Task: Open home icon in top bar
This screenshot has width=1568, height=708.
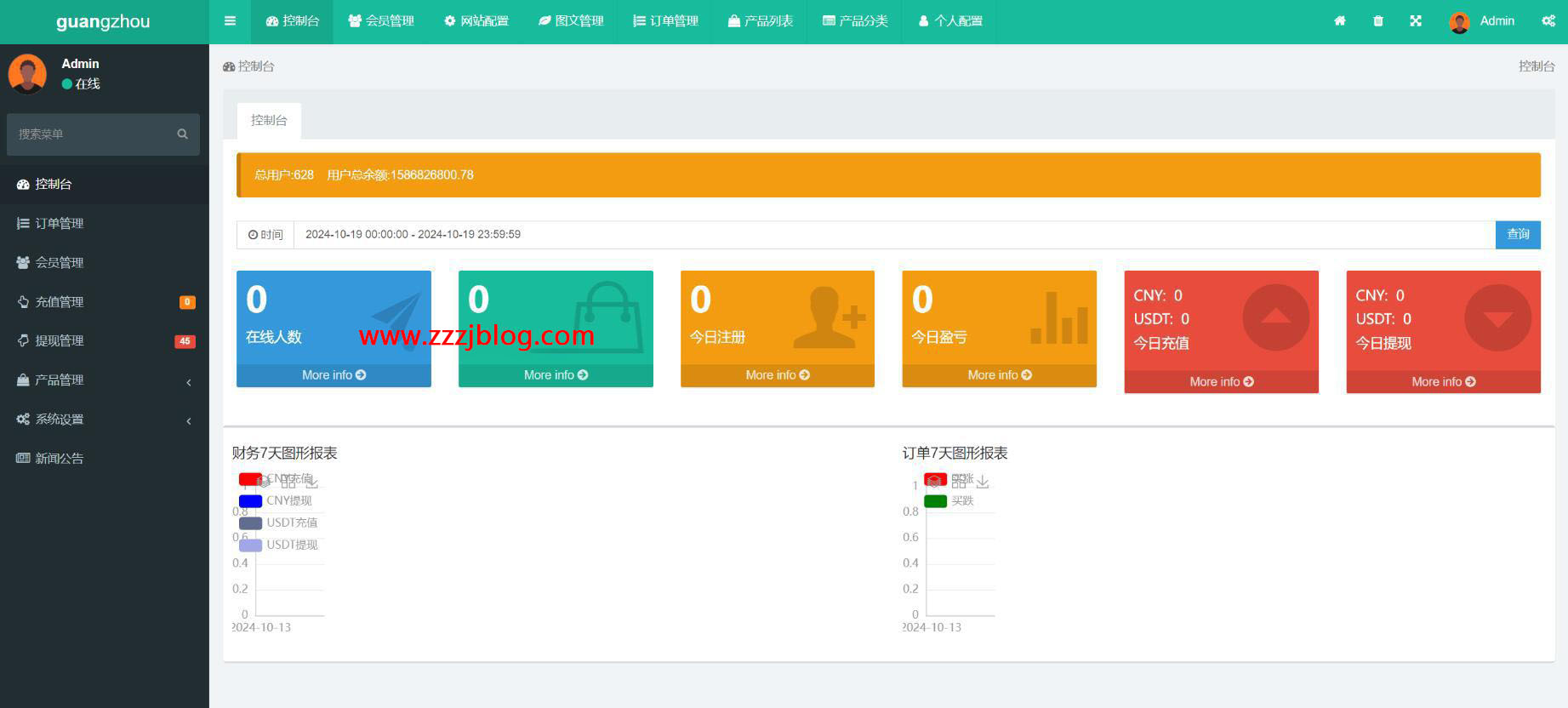Action: (x=1340, y=21)
